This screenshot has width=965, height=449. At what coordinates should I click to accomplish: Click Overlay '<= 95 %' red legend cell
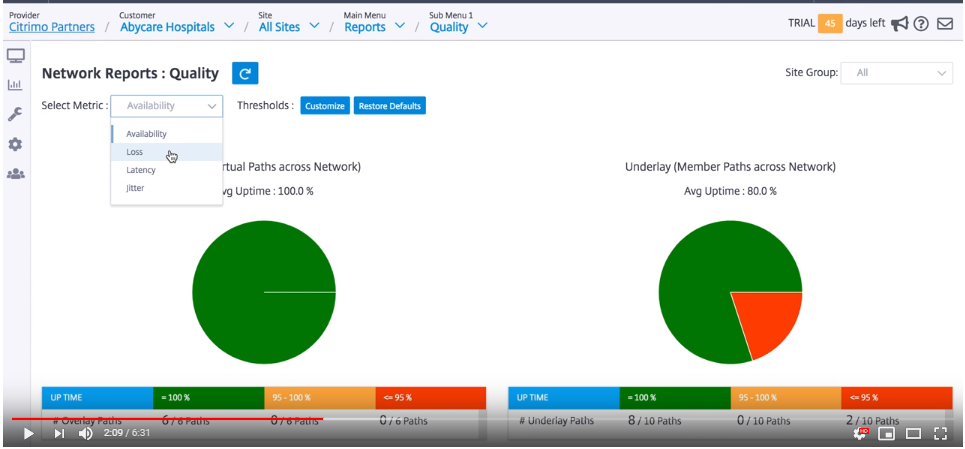[431, 397]
